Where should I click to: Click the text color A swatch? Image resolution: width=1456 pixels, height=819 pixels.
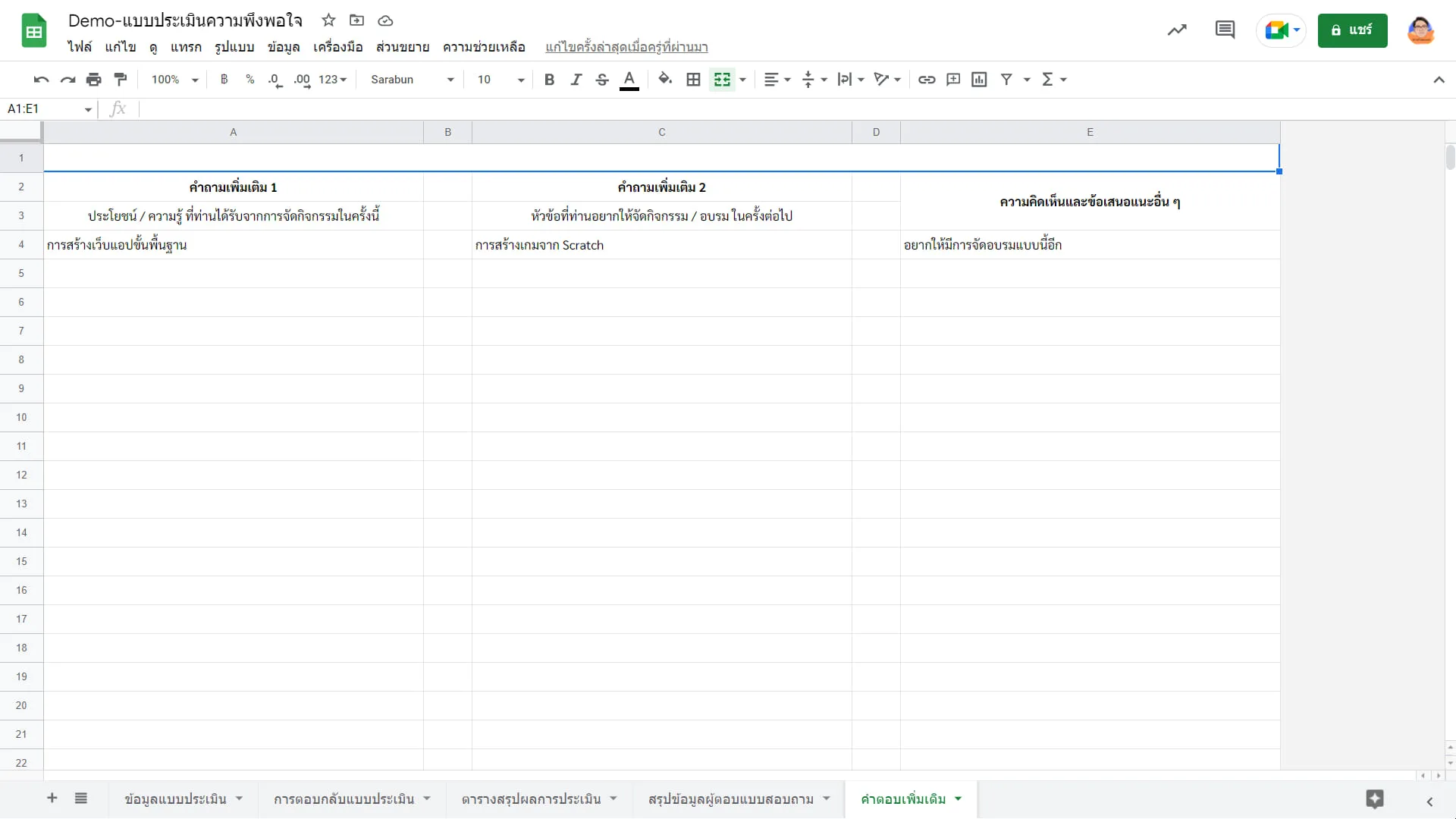tap(629, 79)
